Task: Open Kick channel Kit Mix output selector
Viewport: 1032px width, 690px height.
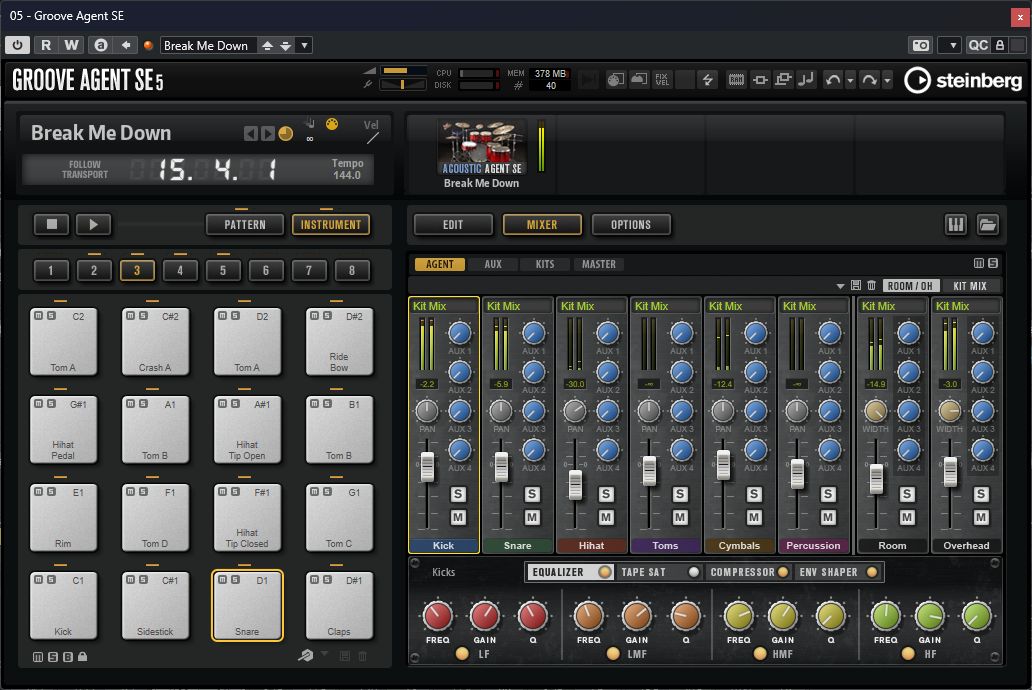Action: [x=444, y=306]
